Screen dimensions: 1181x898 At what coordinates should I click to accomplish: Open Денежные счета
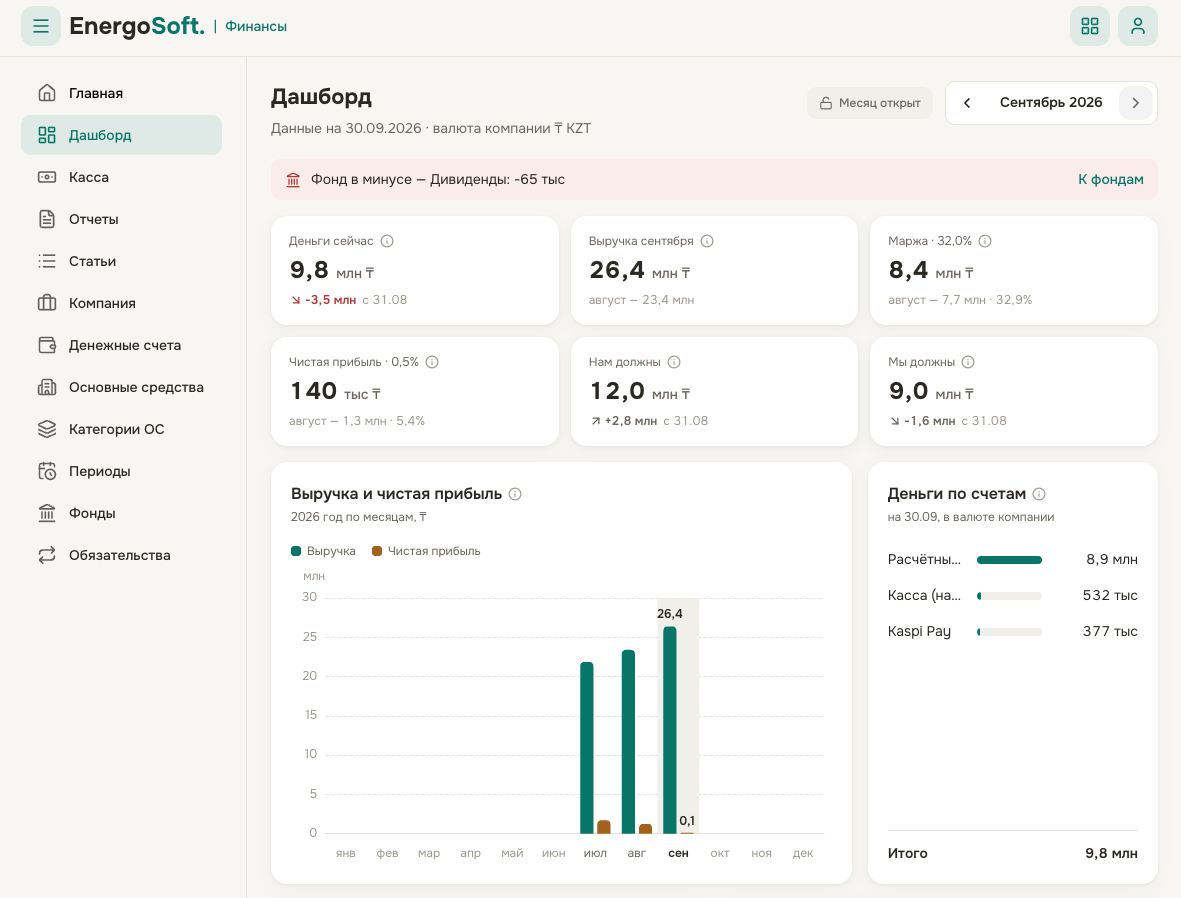click(121, 345)
